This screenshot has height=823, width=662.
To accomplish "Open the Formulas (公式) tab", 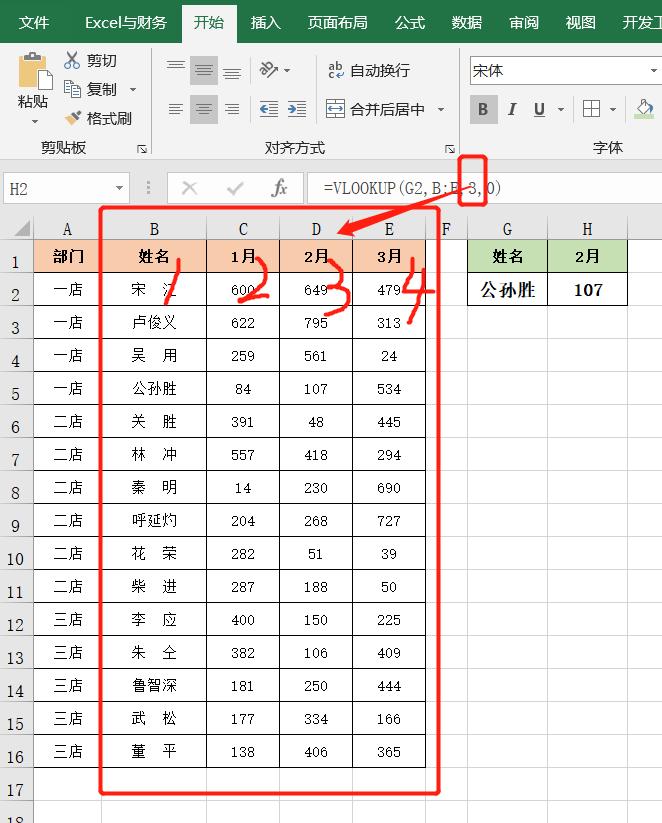I will click(x=409, y=23).
